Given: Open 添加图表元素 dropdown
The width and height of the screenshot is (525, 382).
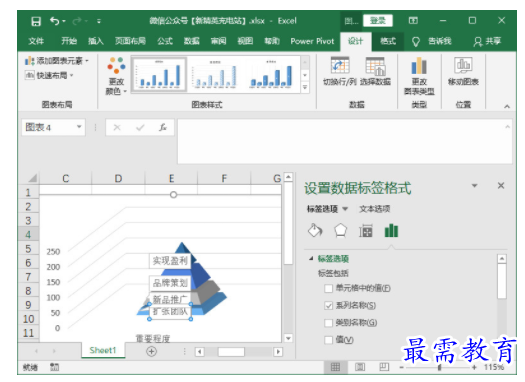Looking at the screenshot, I should coord(57,61).
